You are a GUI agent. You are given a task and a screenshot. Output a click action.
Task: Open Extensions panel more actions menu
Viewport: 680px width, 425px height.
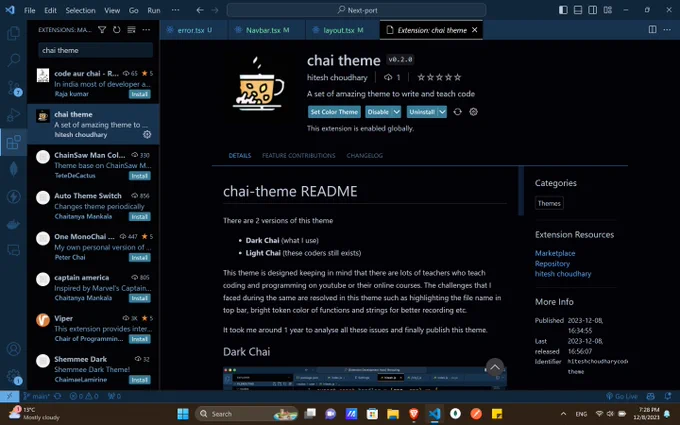click(x=146, y=29)
